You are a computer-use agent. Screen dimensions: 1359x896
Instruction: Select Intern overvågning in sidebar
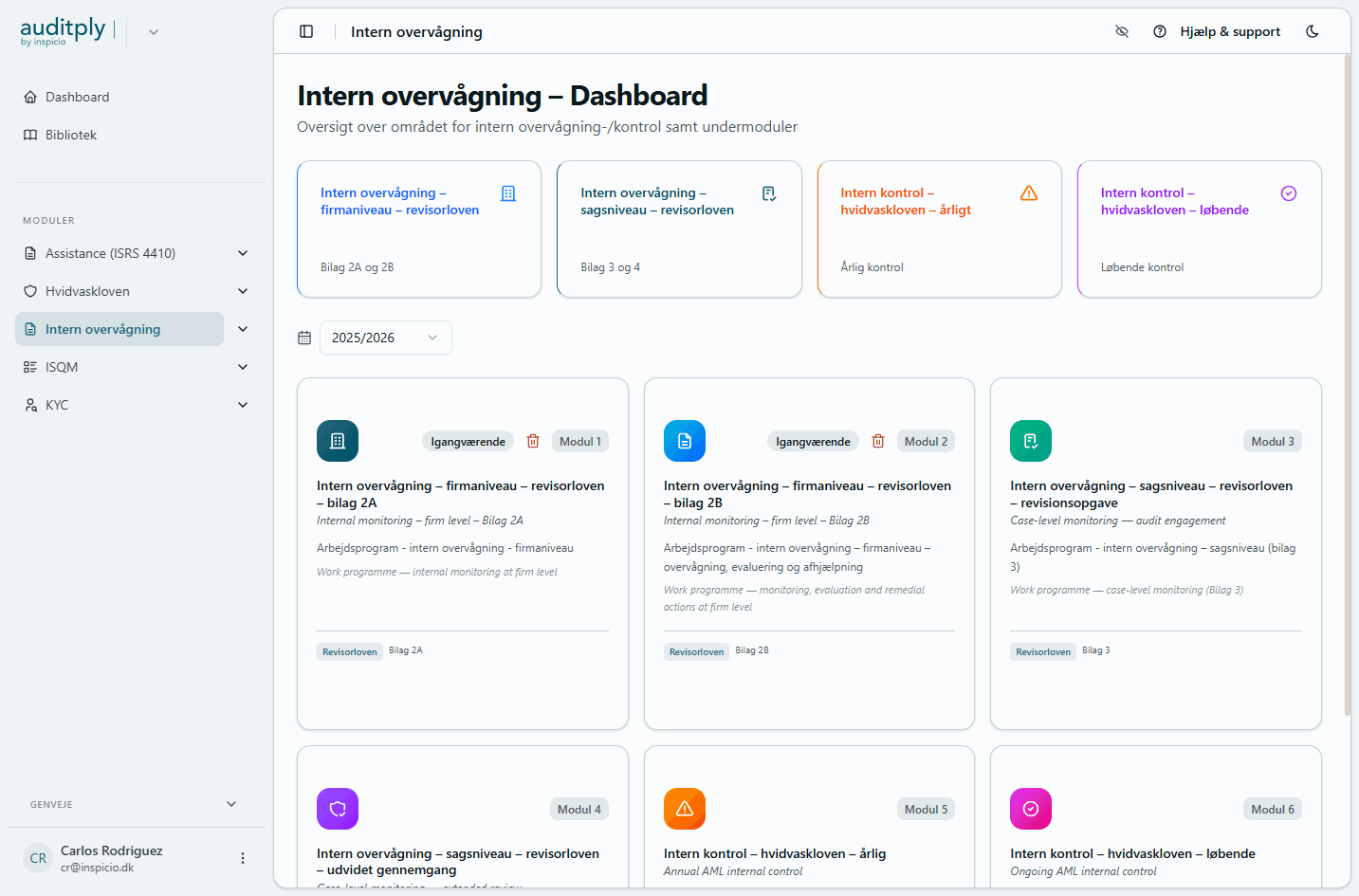tap(119, 329)
